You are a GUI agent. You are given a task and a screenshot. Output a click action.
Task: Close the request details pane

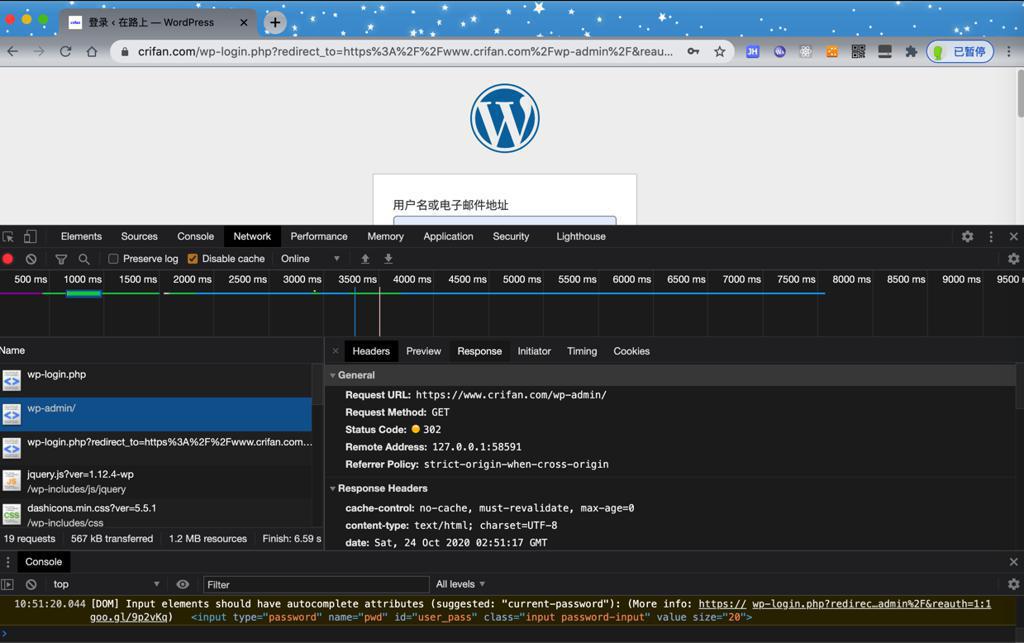coord(336,351)
